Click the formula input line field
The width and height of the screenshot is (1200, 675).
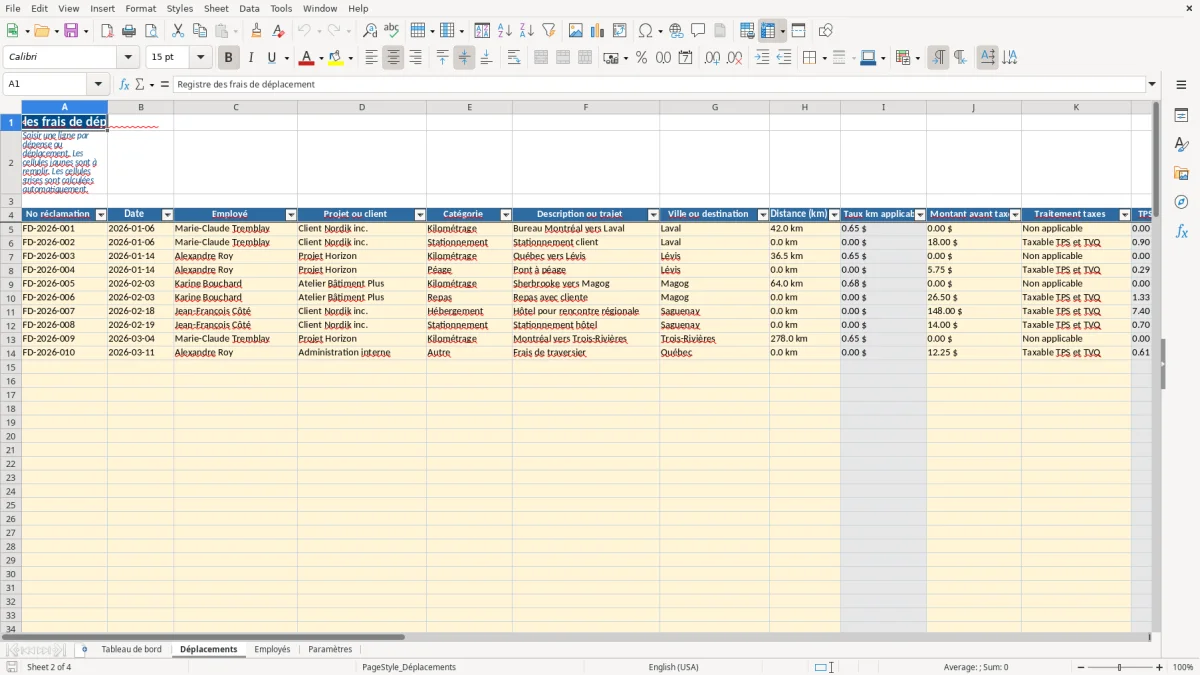pos(660,84)
